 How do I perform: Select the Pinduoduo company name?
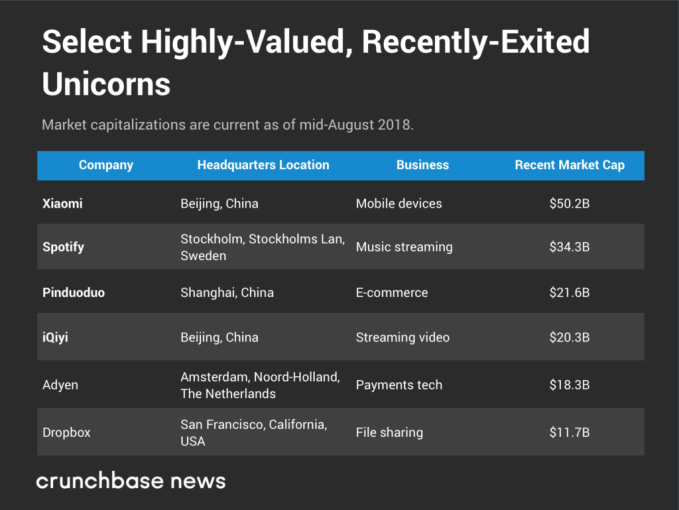[x=75, y=293]
